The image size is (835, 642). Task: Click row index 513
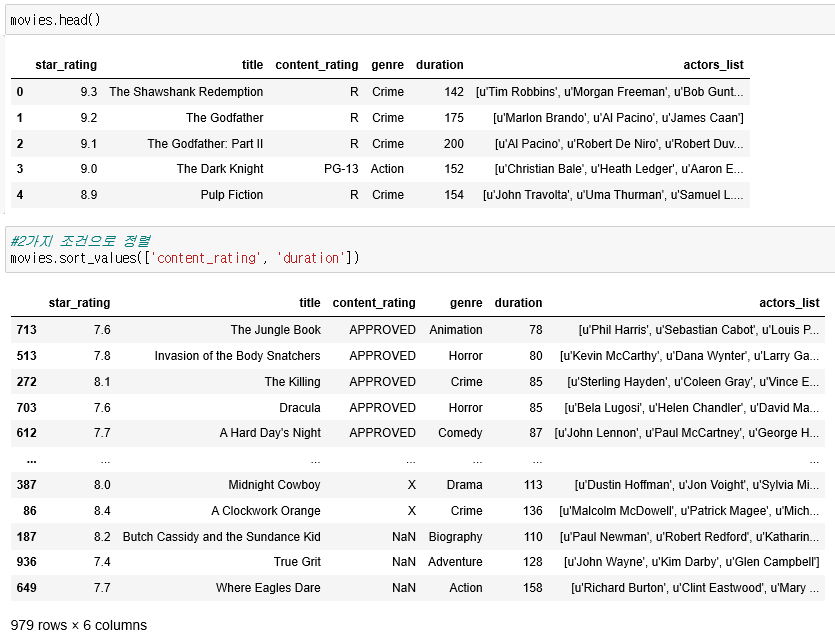tap(27, 356)
